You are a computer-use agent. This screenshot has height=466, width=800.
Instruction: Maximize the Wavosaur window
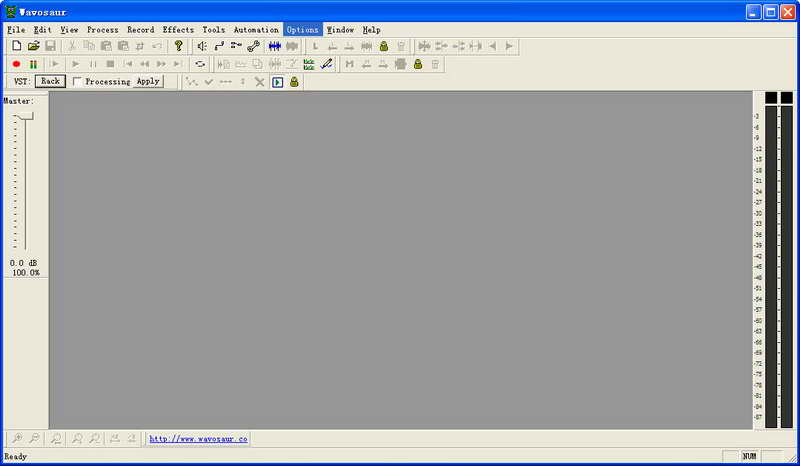[x=771, y=12]
